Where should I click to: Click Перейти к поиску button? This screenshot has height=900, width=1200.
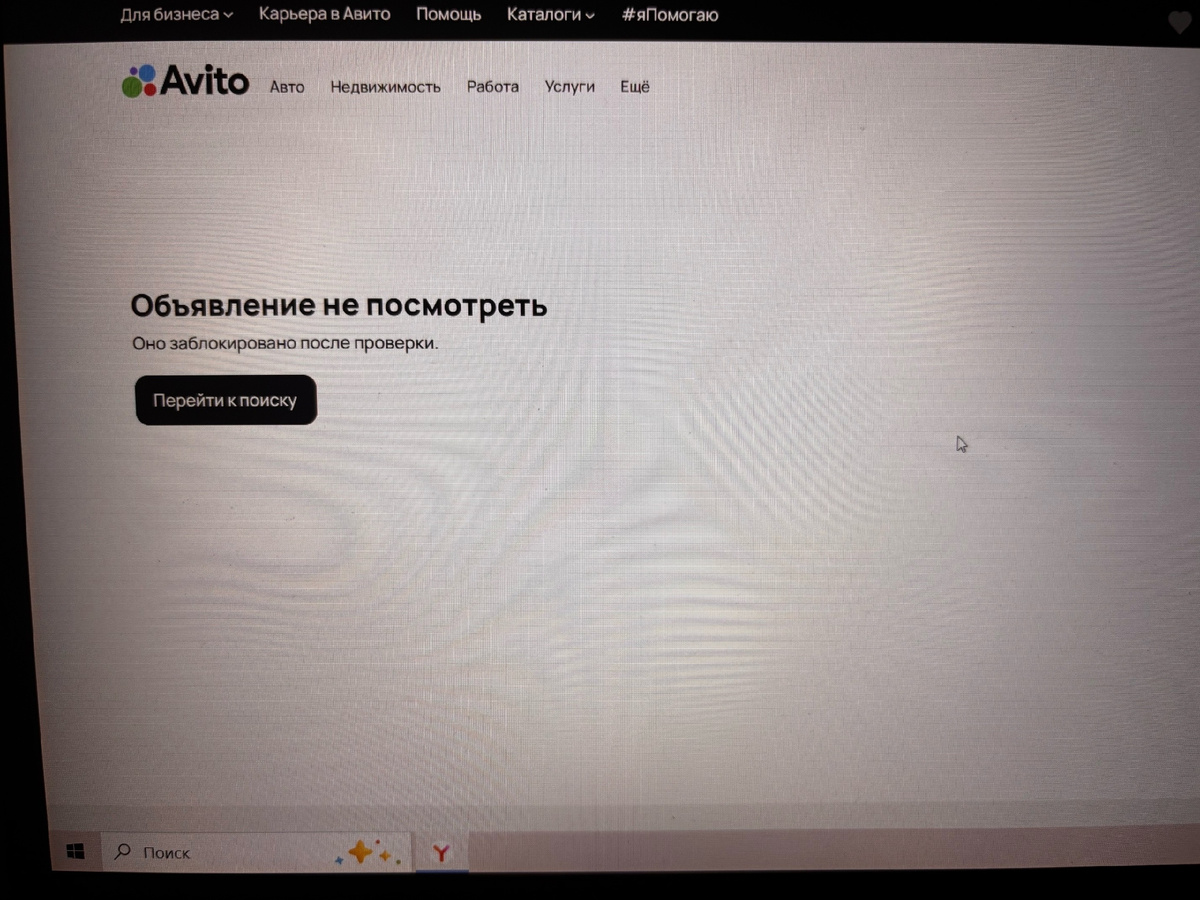point(225,400)
